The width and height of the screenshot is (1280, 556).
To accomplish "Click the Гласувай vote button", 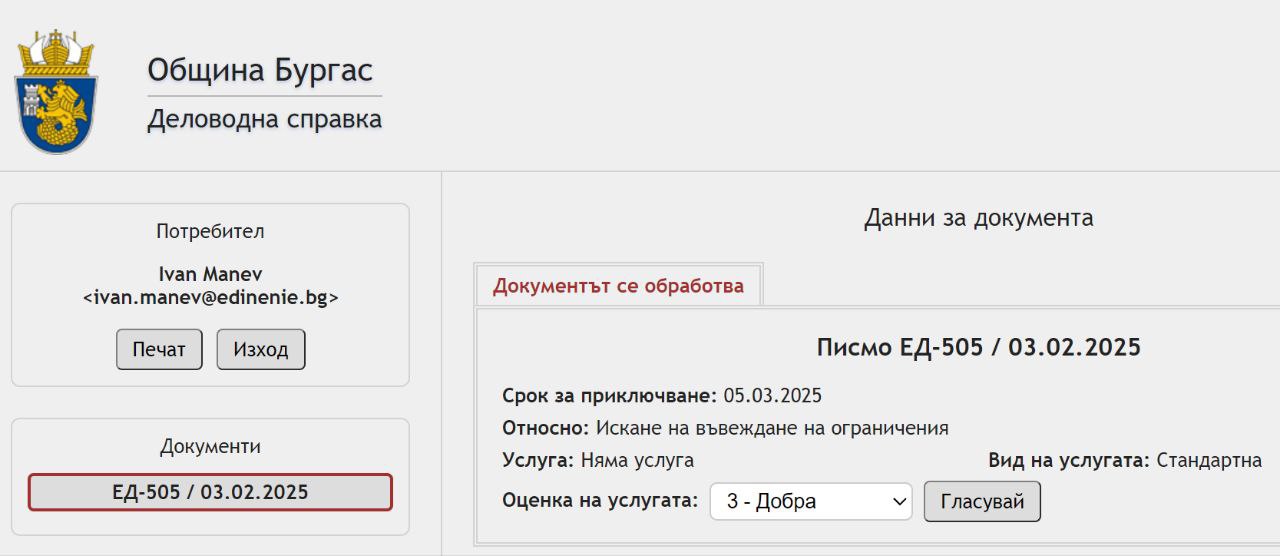I will click(x=982, y=501).
